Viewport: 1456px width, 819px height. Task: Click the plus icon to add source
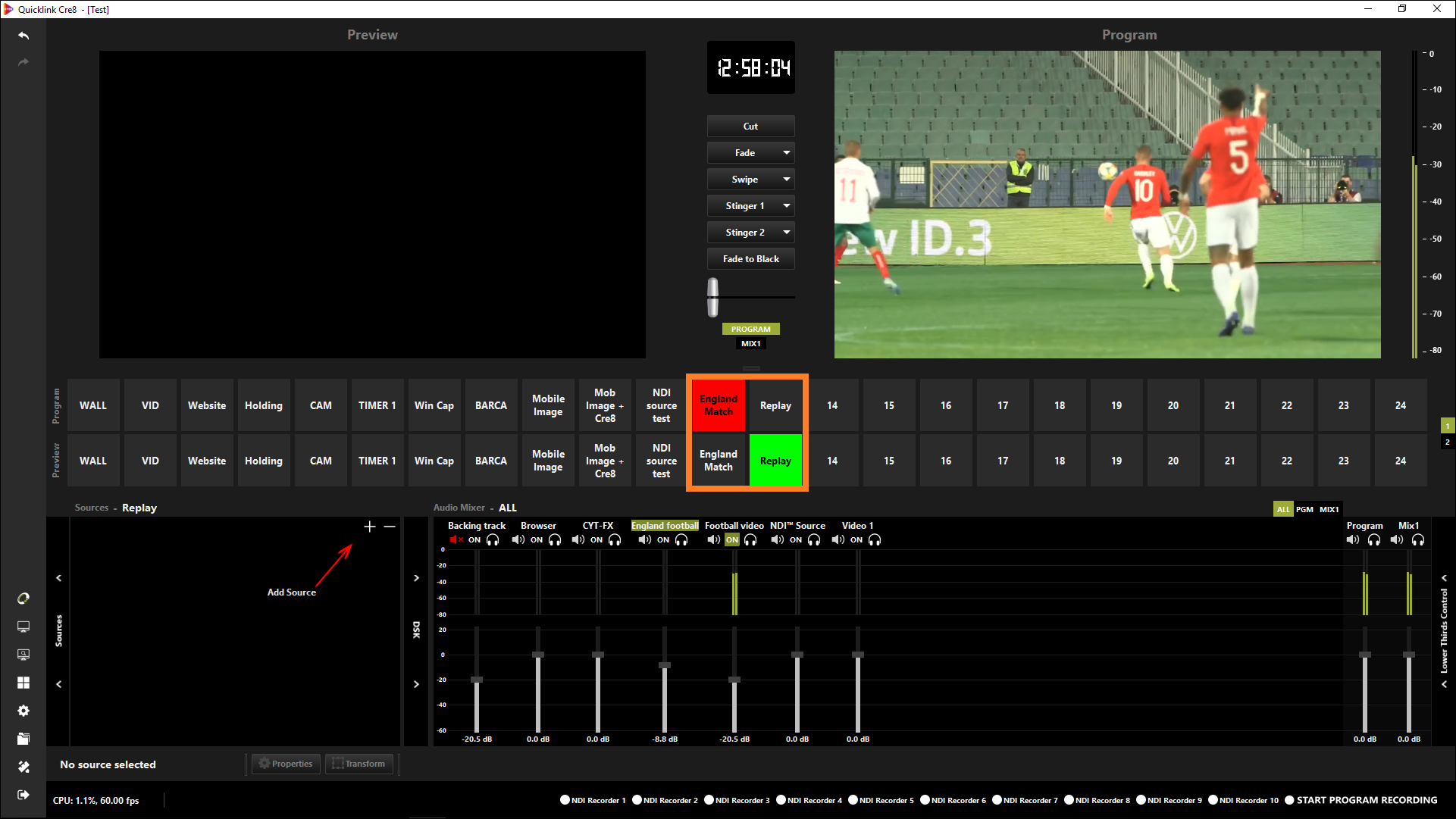(x=370, y=527)
